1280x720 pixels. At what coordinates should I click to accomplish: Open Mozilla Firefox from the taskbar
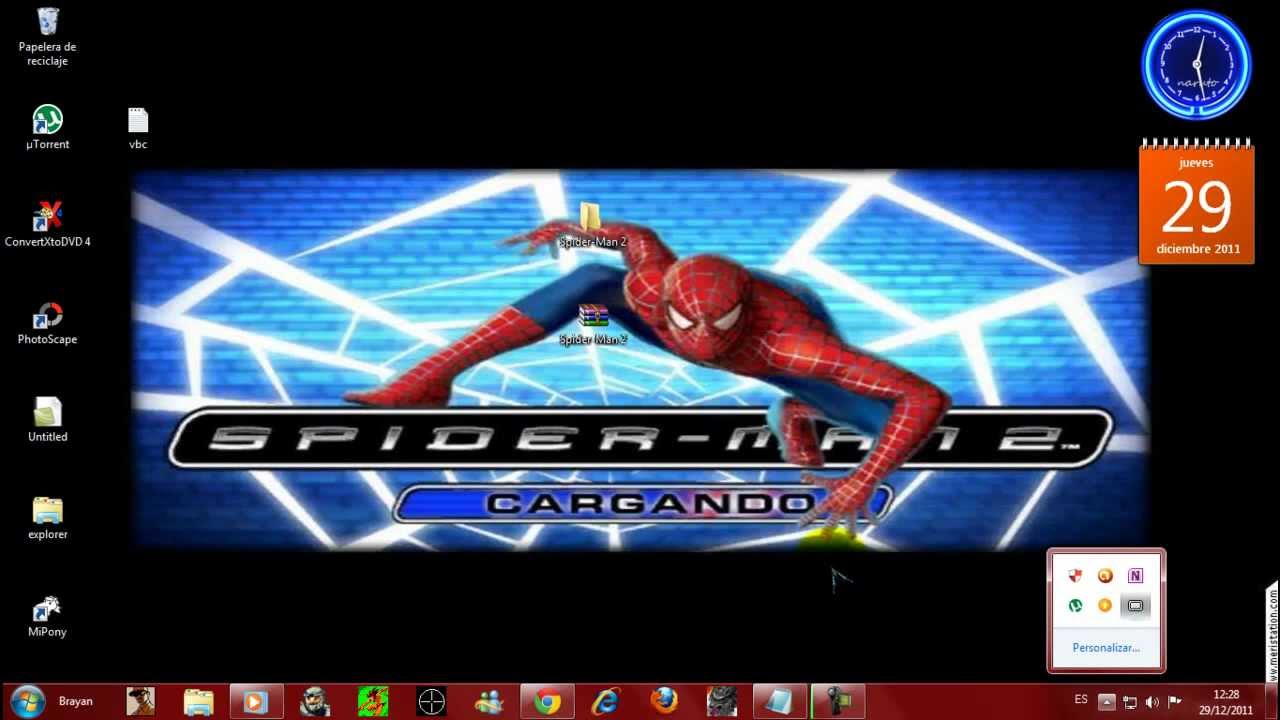(x=663, y=701)
